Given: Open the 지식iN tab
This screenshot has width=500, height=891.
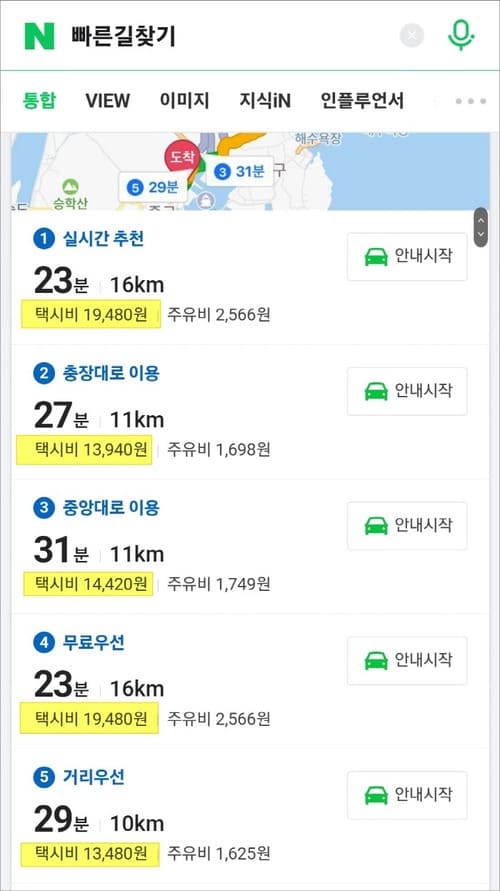Looking at the screenshot, I should tap(265, 101).
